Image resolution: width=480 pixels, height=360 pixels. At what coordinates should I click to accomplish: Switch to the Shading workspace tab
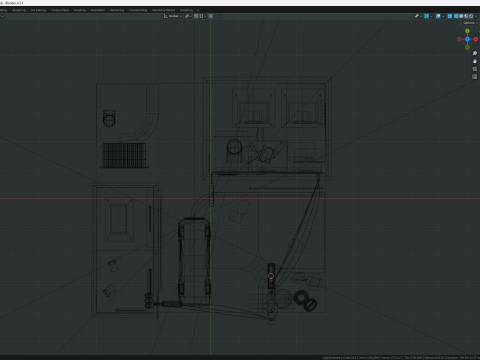(x=80, y=10)
